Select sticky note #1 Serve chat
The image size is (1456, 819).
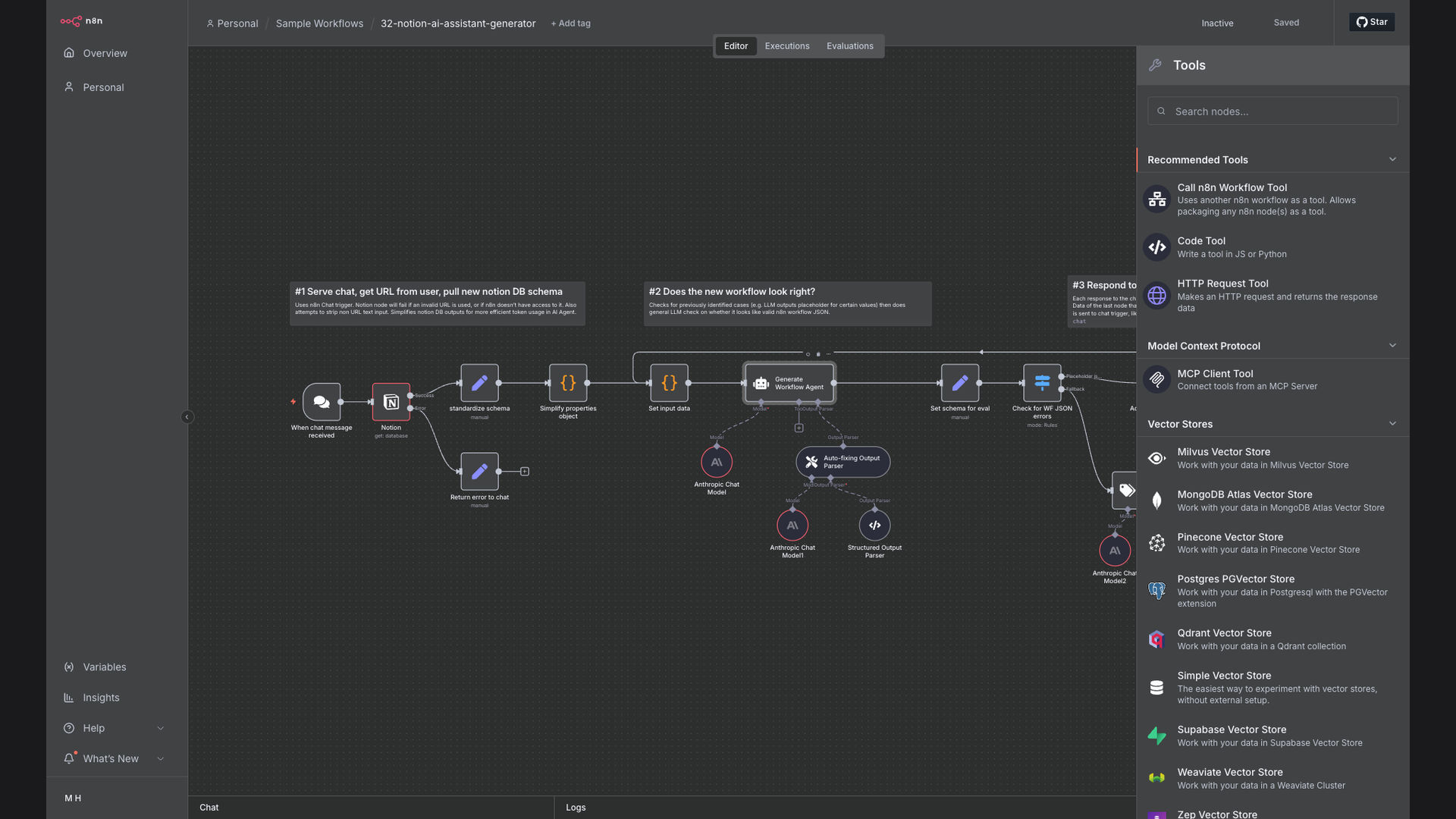[438, 304]
